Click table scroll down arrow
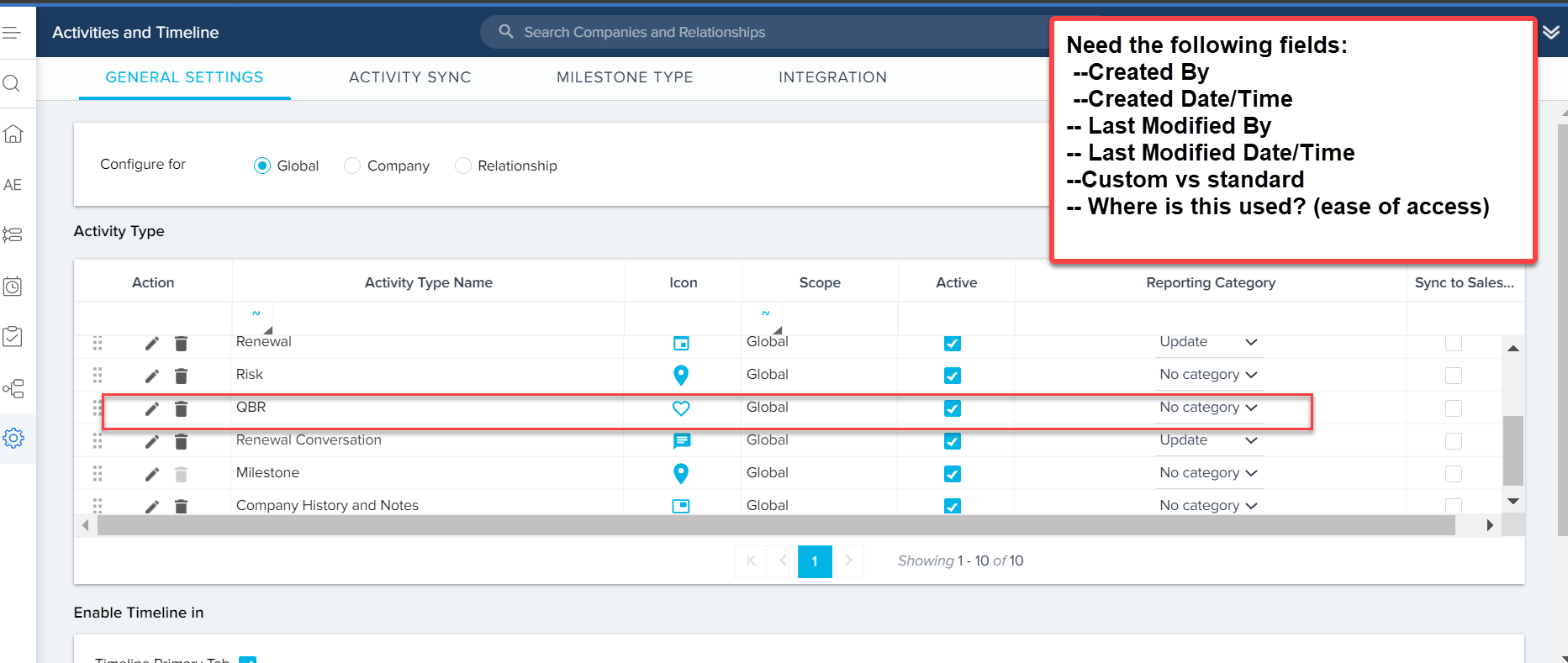 1513,502
